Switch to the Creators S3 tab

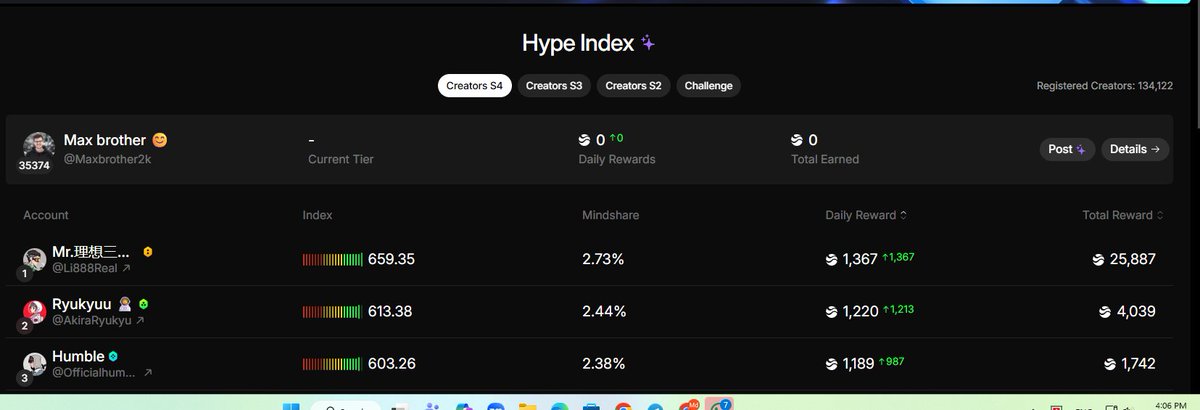pyautogui.click(x=554, y=86)
